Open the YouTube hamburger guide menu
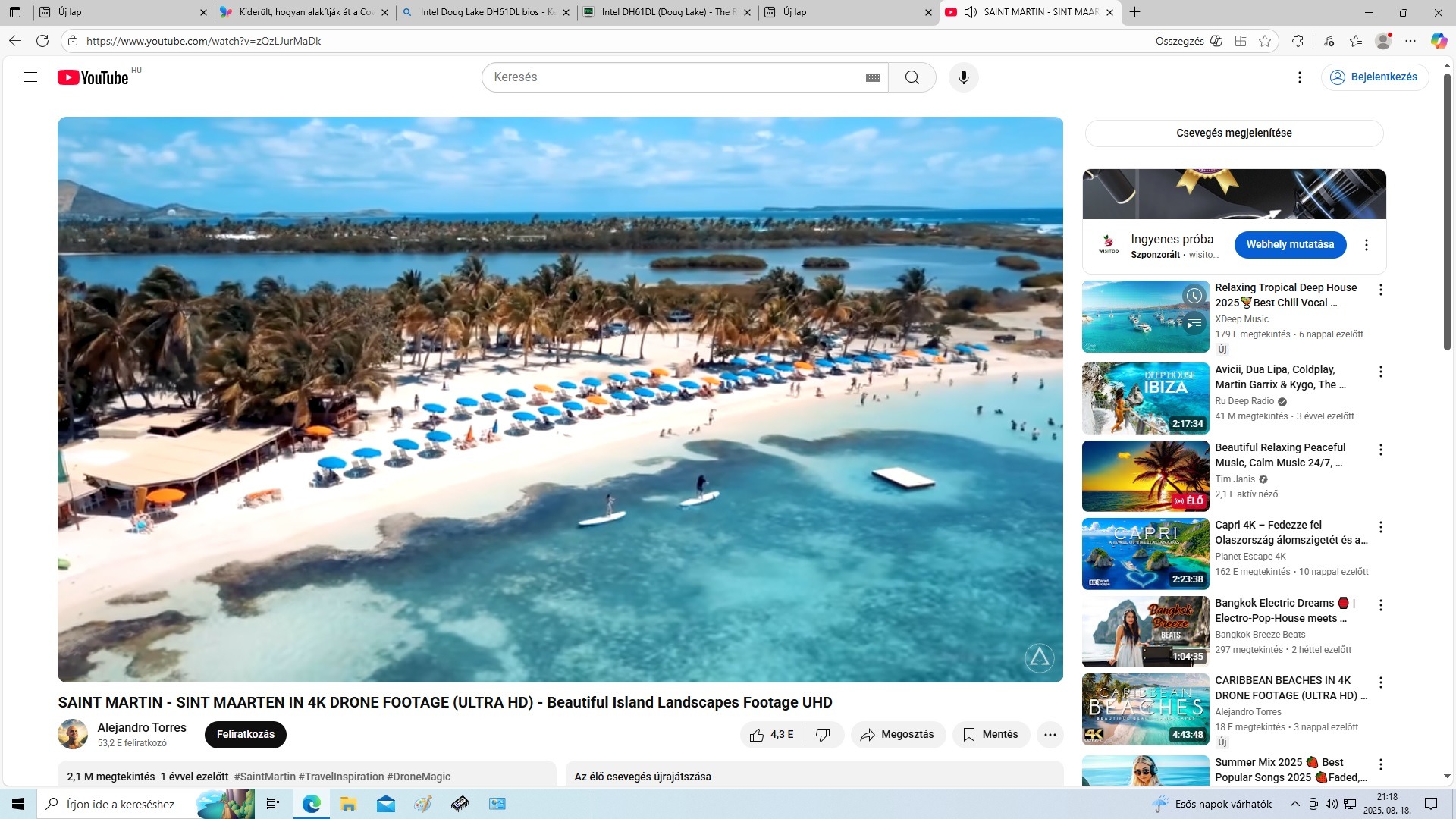Viewport: 1456px width, 819px height. click(x=30, y=77)
